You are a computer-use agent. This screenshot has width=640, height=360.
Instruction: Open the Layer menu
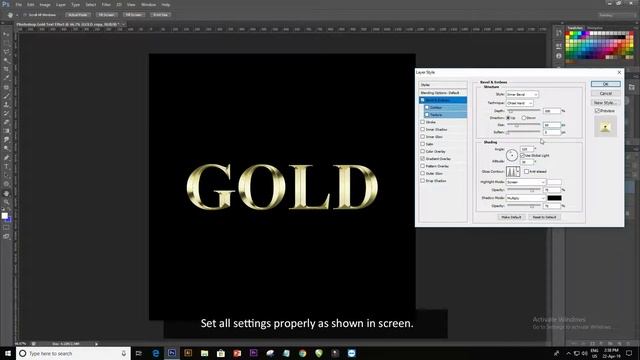pos(61,4)
